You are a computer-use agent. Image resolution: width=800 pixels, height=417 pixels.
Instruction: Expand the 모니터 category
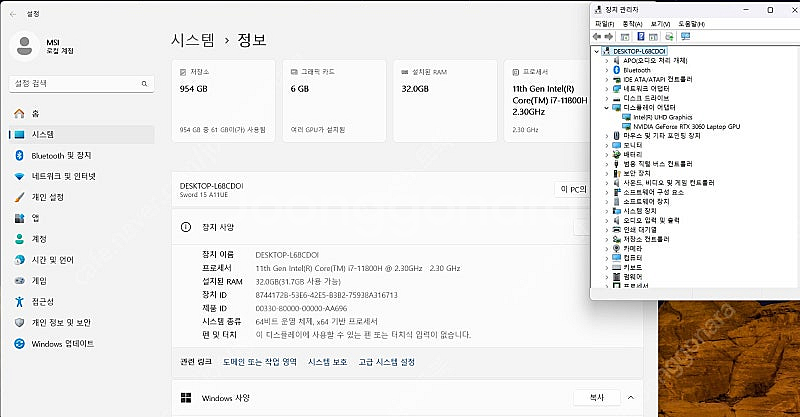tap(606, 145)
